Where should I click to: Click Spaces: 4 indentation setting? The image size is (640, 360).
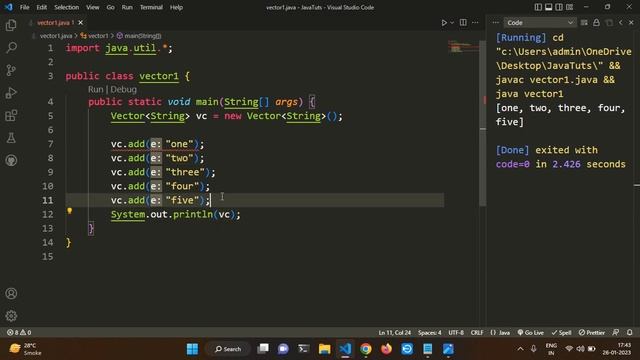click(429, 333)
